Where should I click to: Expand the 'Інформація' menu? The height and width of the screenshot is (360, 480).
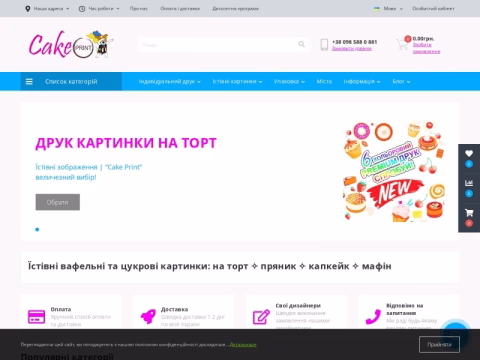(x=362, y=82)
